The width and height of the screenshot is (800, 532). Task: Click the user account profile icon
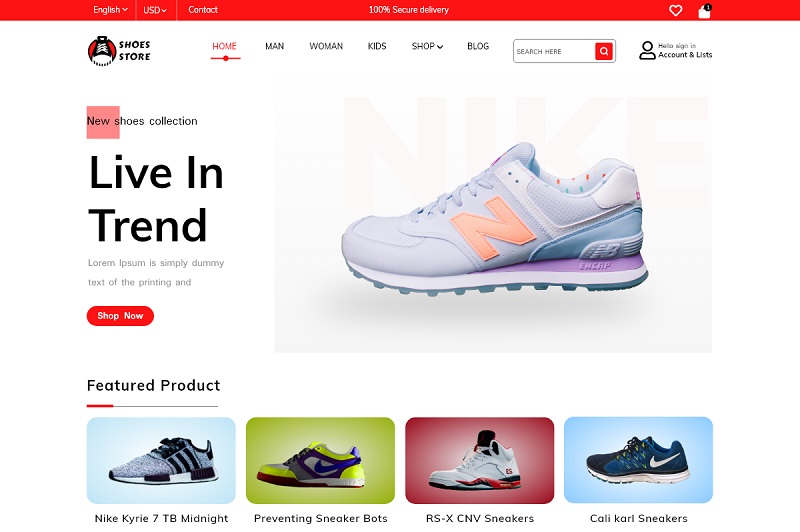[647, 50]
